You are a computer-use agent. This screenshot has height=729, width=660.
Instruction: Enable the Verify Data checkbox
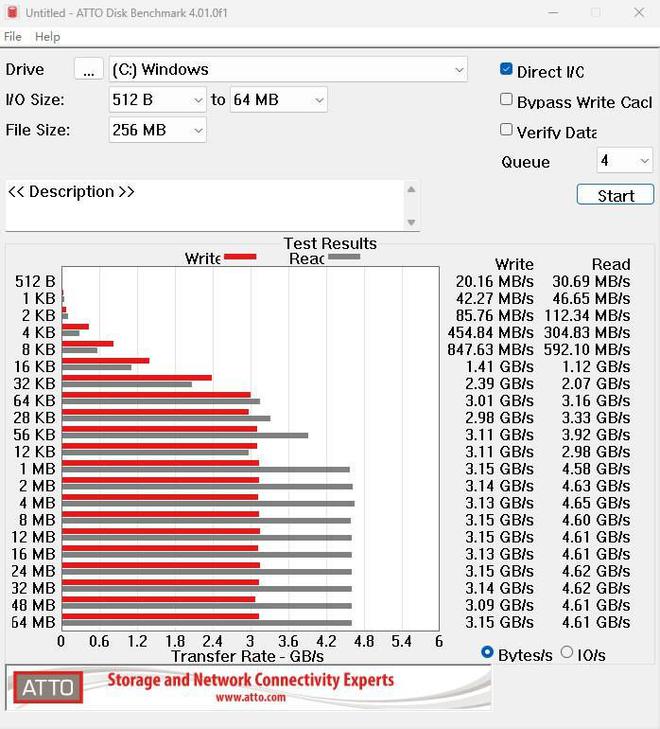point(506,129)
